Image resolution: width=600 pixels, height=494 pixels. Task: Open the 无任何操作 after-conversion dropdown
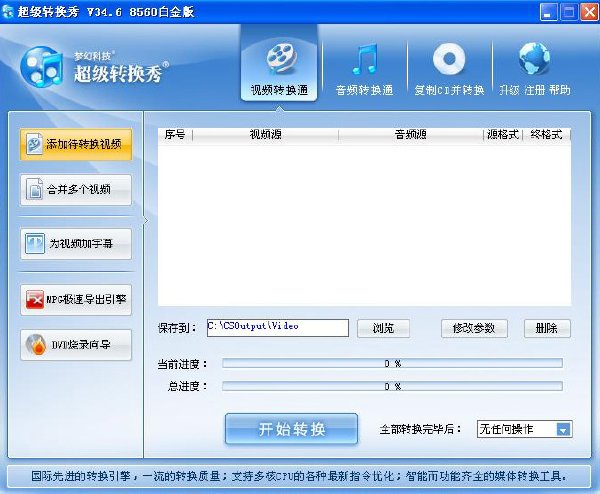pyautogui.click(x=525, y=429)
